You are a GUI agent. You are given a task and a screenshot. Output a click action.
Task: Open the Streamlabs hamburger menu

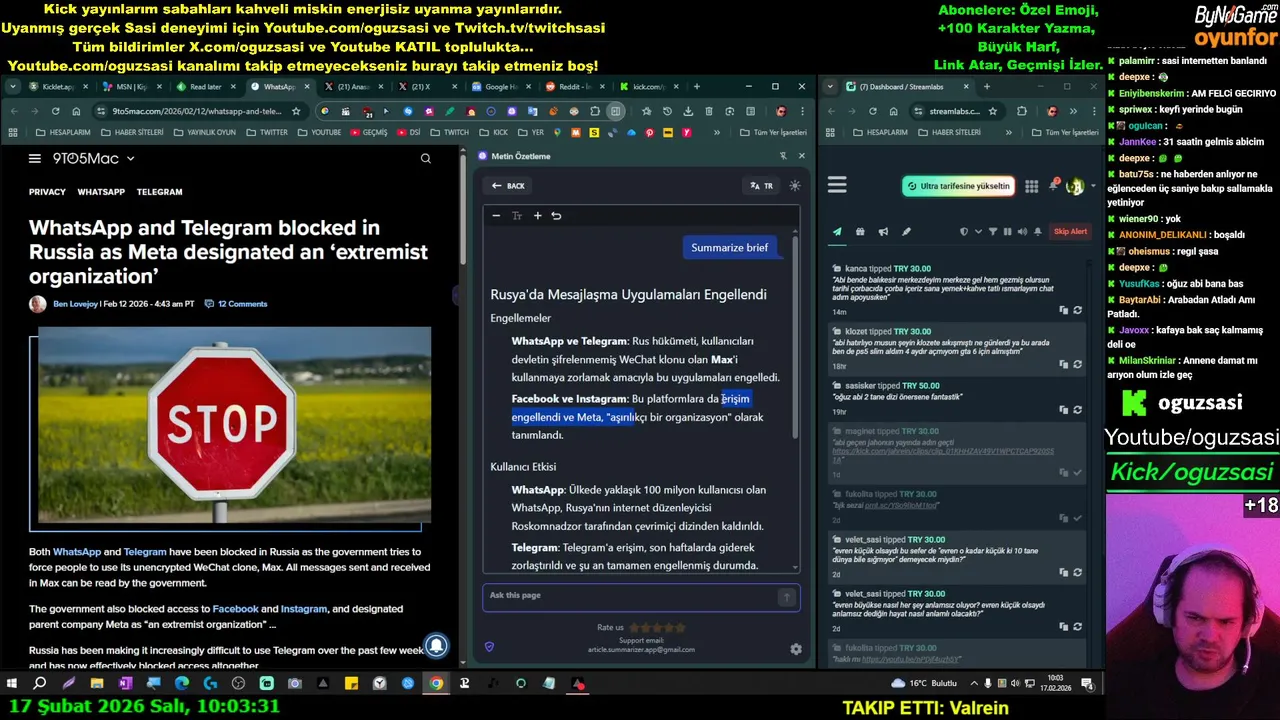[x=837, y=185]
